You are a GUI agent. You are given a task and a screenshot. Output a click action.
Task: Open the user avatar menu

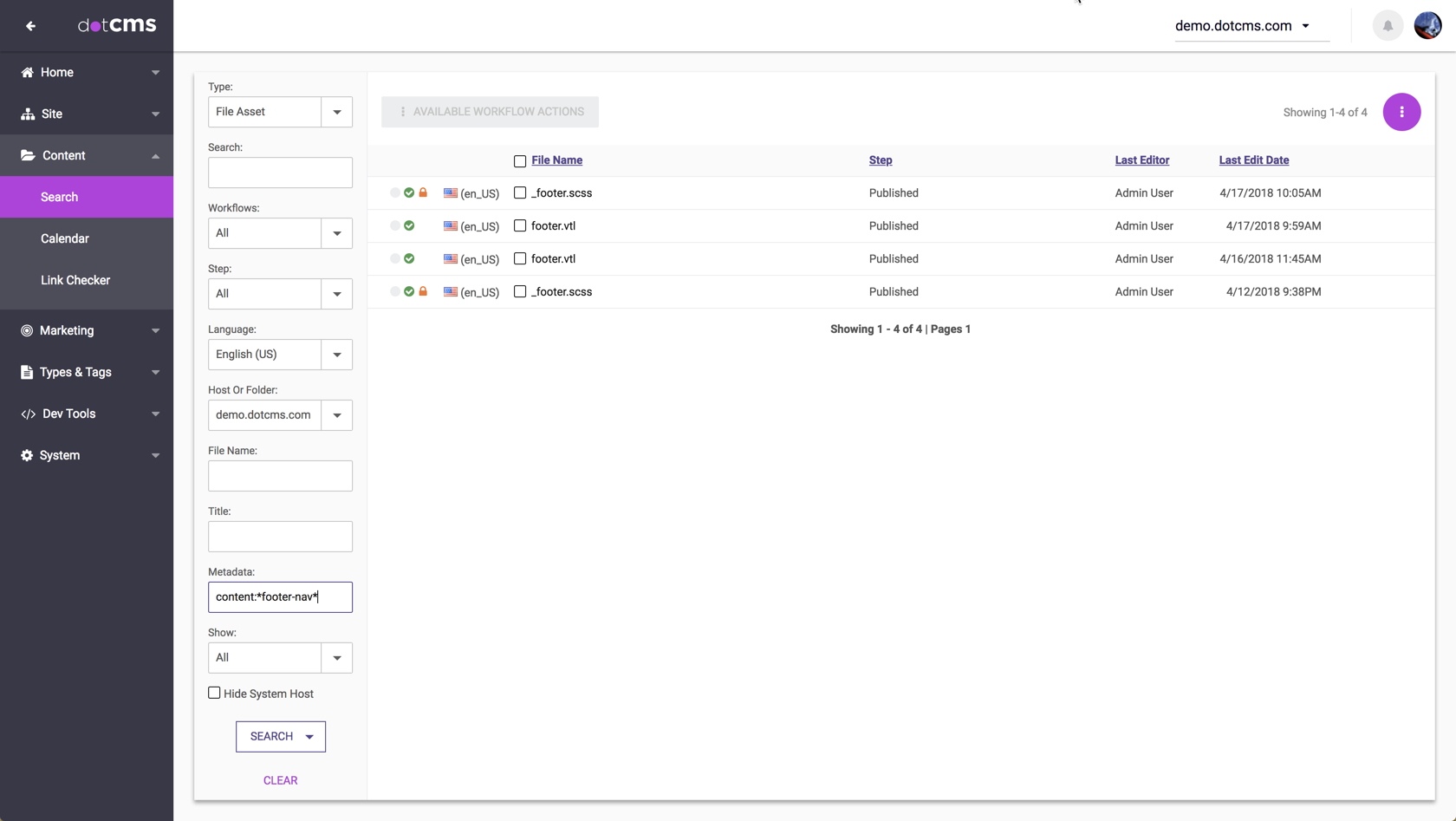pyautogui.click(x=1427, y=26)
